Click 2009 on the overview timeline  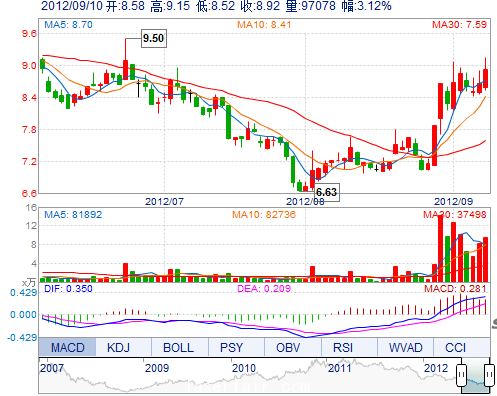click(157, 368)
